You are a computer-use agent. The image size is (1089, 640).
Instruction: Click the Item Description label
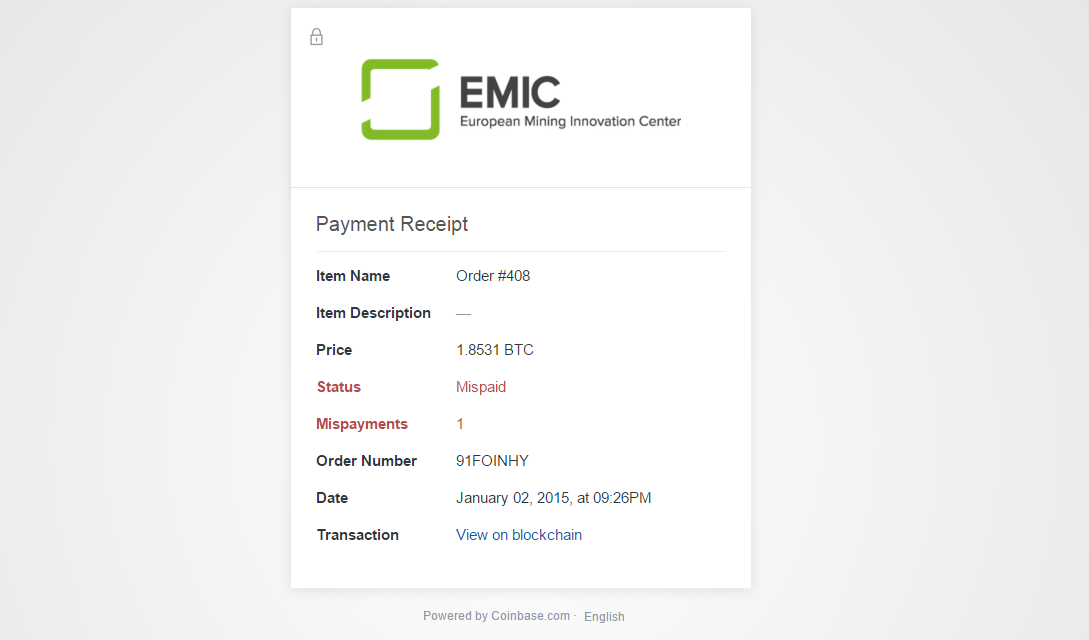coord(373,313)
